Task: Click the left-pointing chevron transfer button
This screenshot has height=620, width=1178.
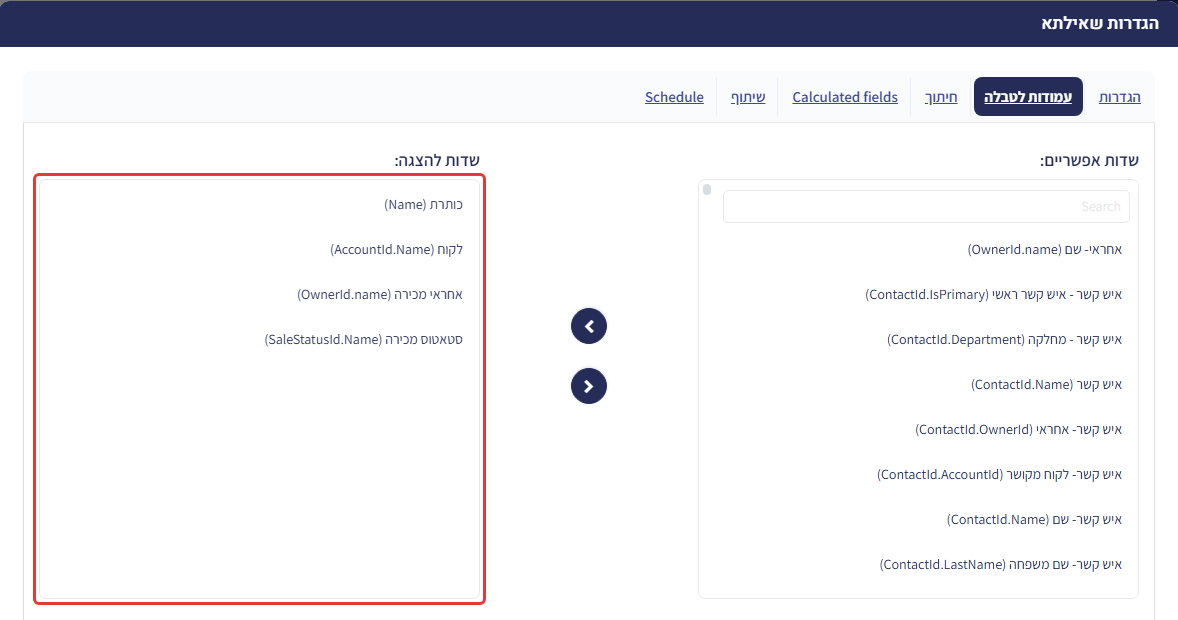Action: (588, 326)
